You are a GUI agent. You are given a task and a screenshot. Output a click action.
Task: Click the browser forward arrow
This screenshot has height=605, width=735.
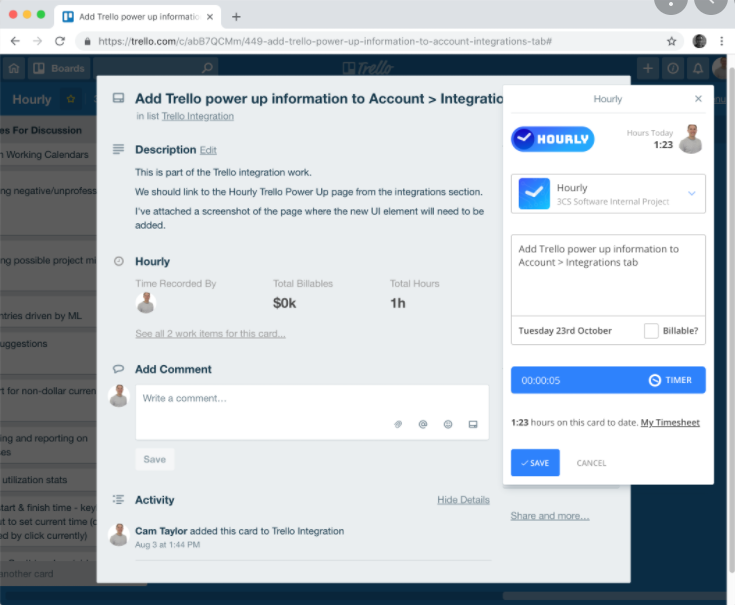point(38,41)
